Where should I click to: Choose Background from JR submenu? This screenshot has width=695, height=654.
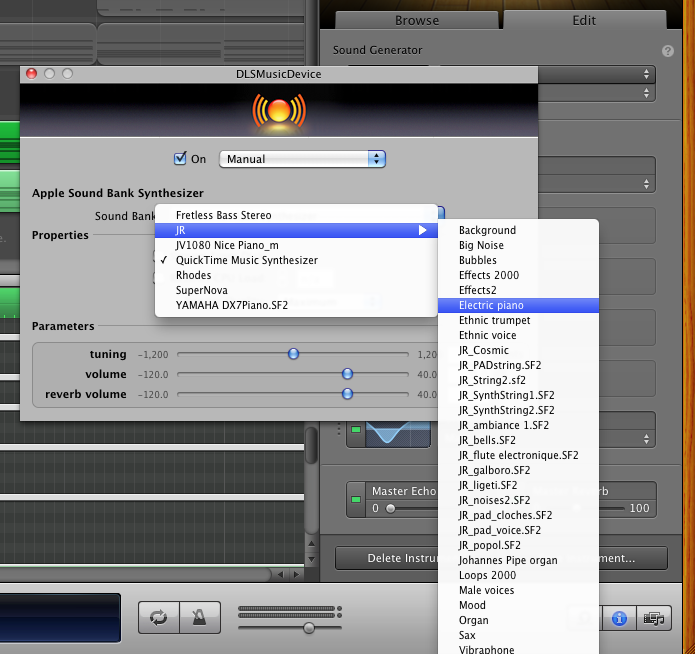click(518, 230)
